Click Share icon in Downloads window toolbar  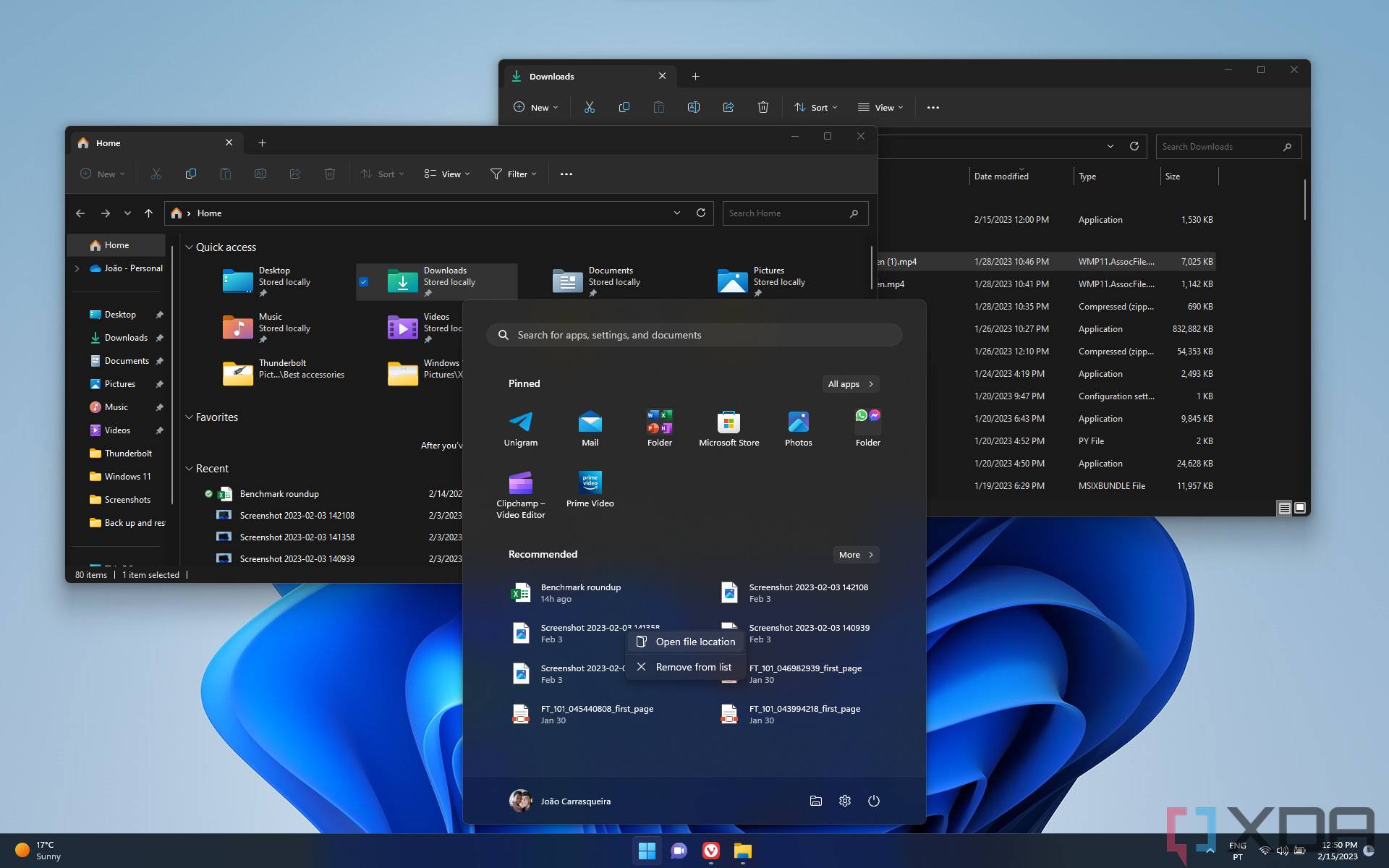tap(728, 107)
